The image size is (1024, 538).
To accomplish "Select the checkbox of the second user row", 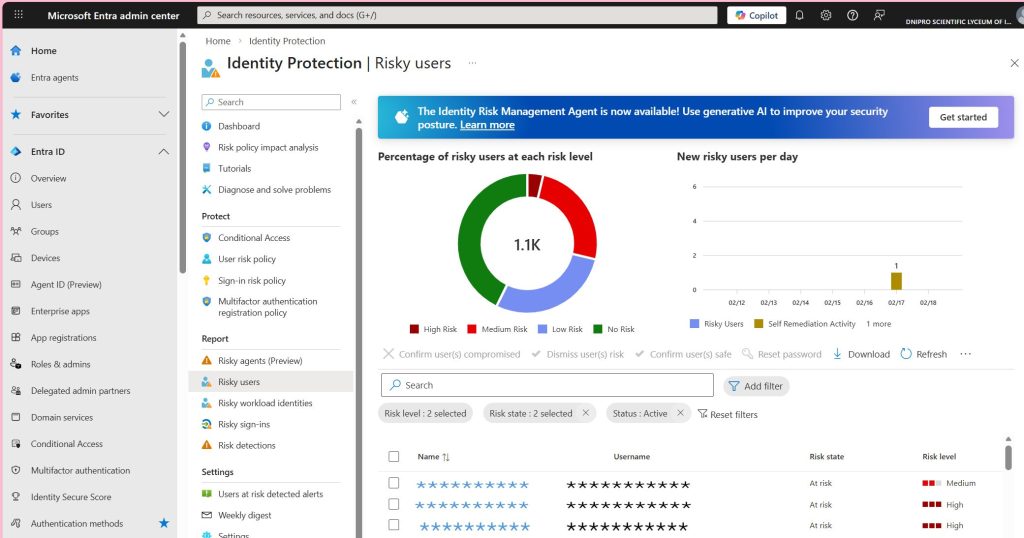I will [394, 504].
